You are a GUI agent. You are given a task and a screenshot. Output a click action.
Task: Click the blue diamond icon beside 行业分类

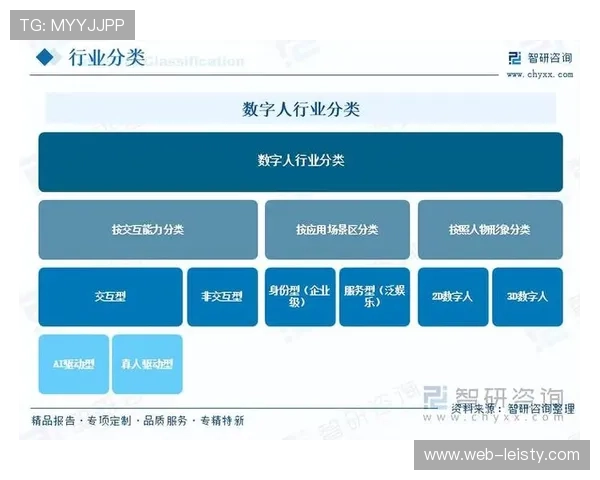click(x=45, y=57)
